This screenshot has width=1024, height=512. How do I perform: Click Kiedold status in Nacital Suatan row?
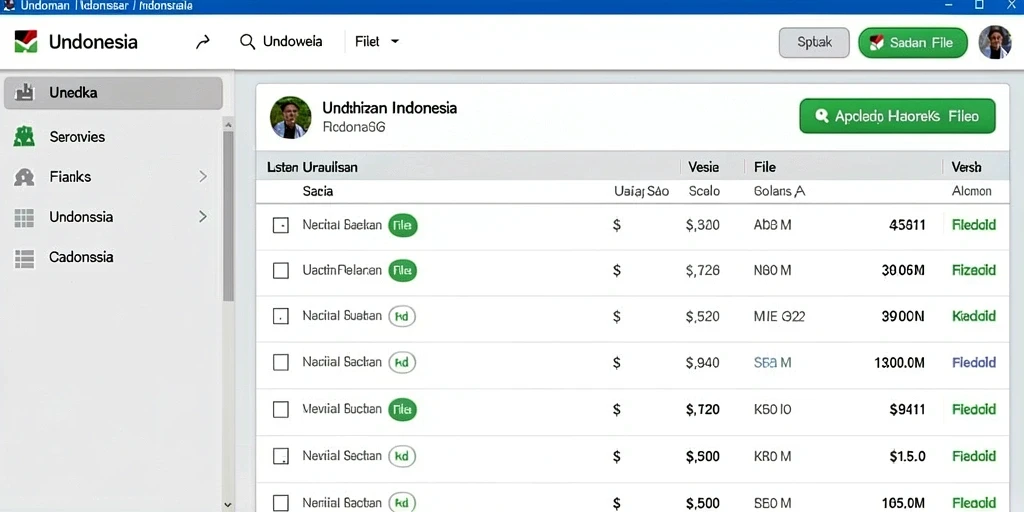[x=974, y=317]
